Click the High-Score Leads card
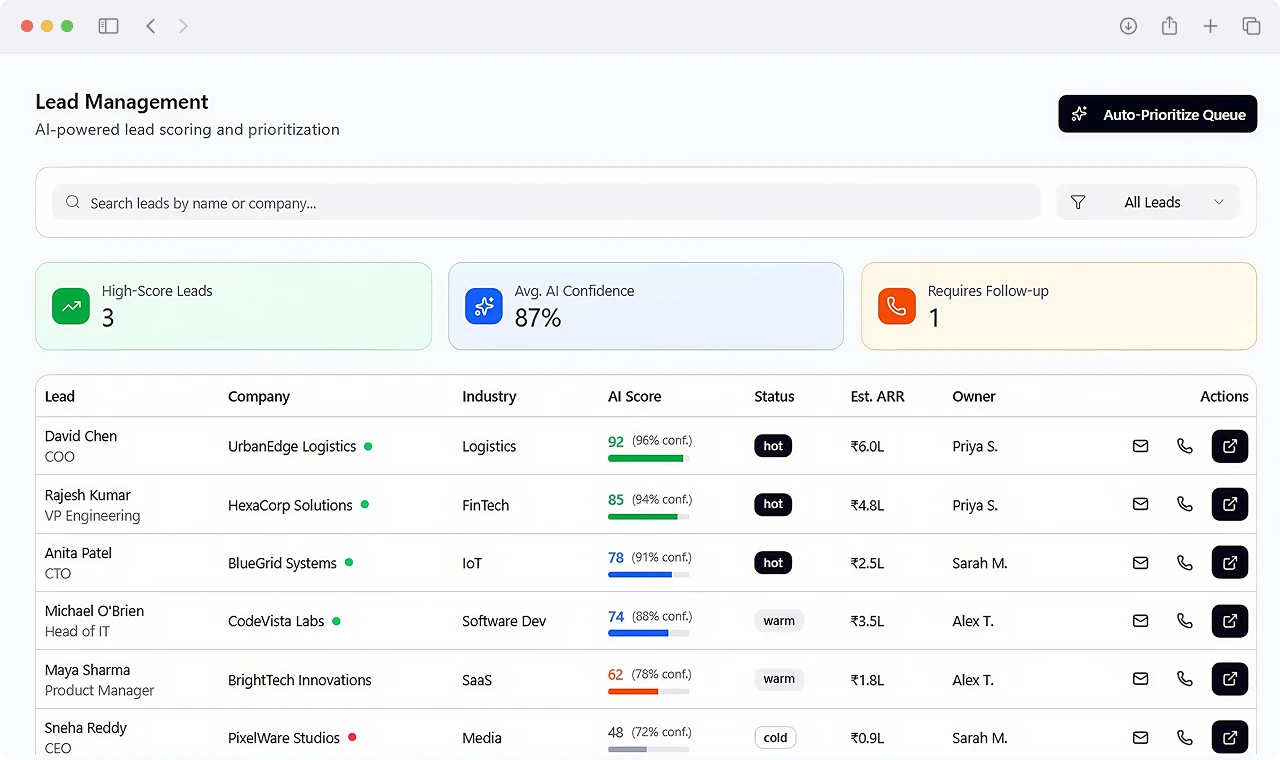The height and width of the screenshot is (760, 1280). [x=233, y=306]
